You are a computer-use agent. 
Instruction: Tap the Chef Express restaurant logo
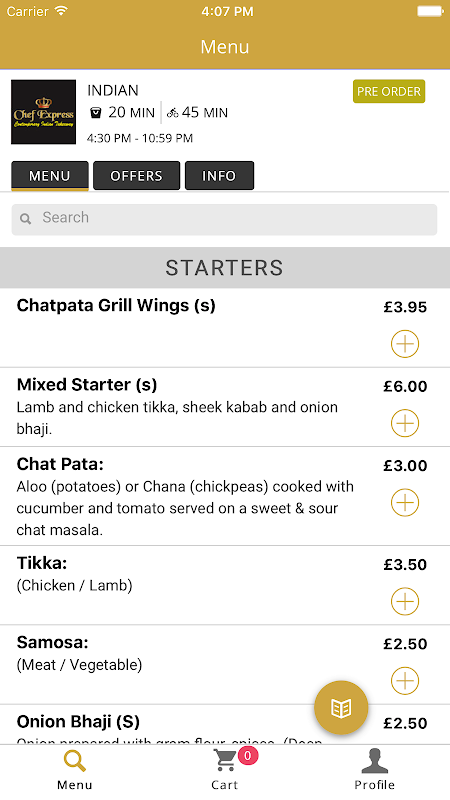tap(43, 112)
